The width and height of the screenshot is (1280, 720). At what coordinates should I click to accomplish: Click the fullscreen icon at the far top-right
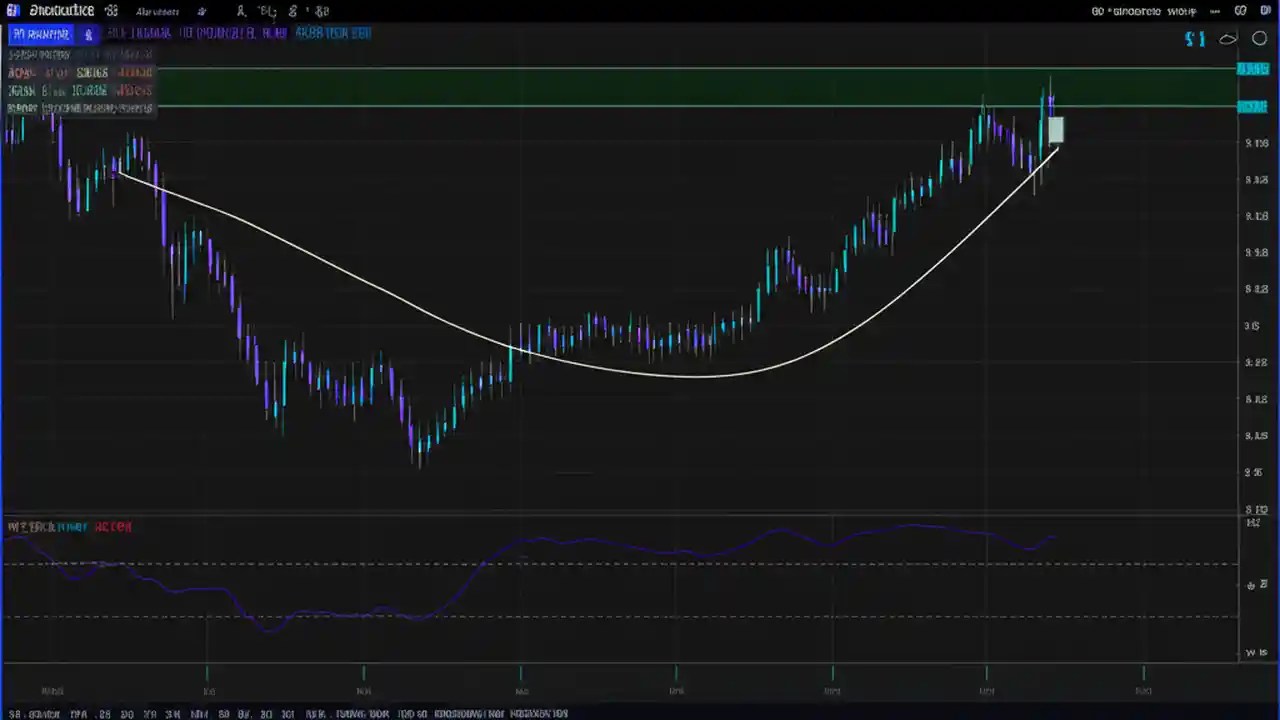[1265, 11]
